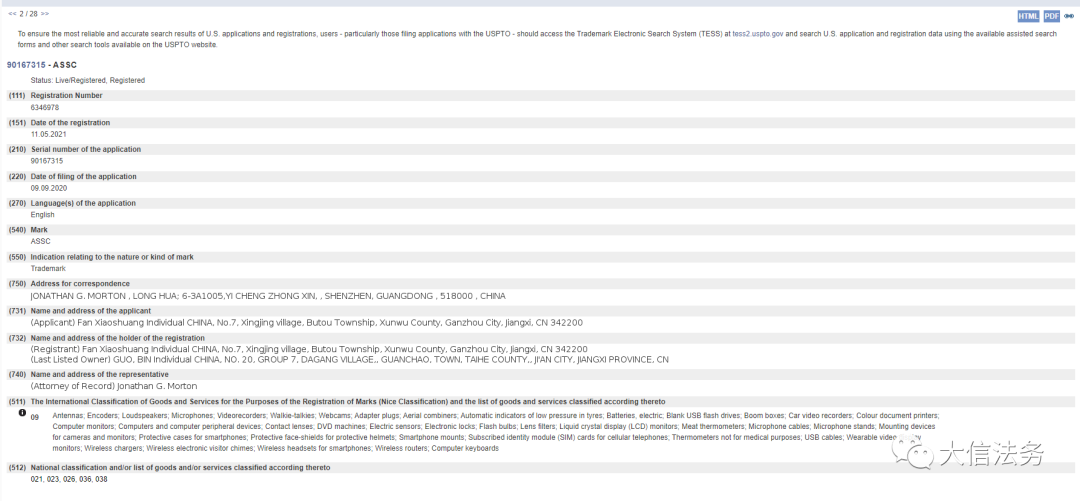Click the Date of the registration label
This screenshot has height=501, width=1080.
pyautogui.click(x=70, y=123)
